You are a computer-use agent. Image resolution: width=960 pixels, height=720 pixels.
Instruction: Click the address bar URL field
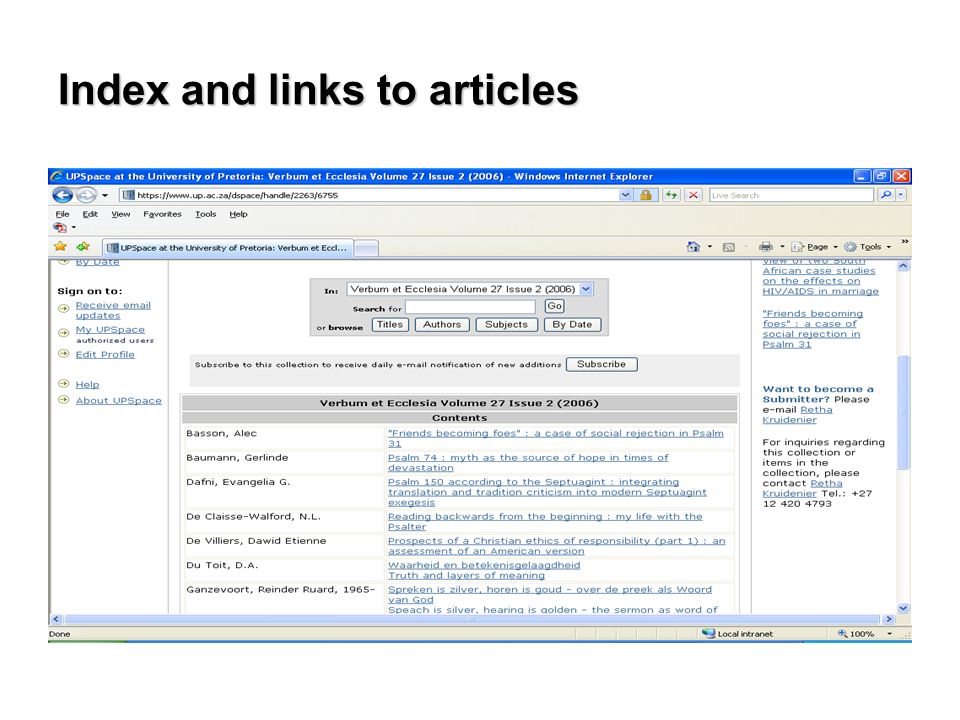369,195
